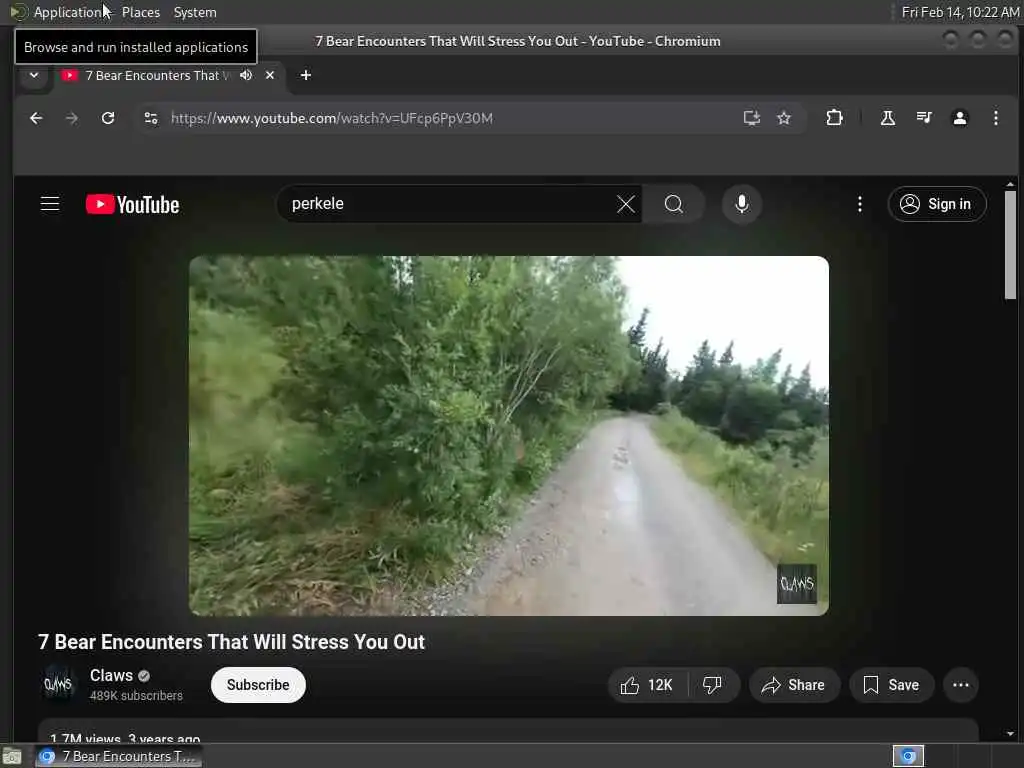
Task: Open Chromium three-dot main menu
Action: [x=995, y=118]
